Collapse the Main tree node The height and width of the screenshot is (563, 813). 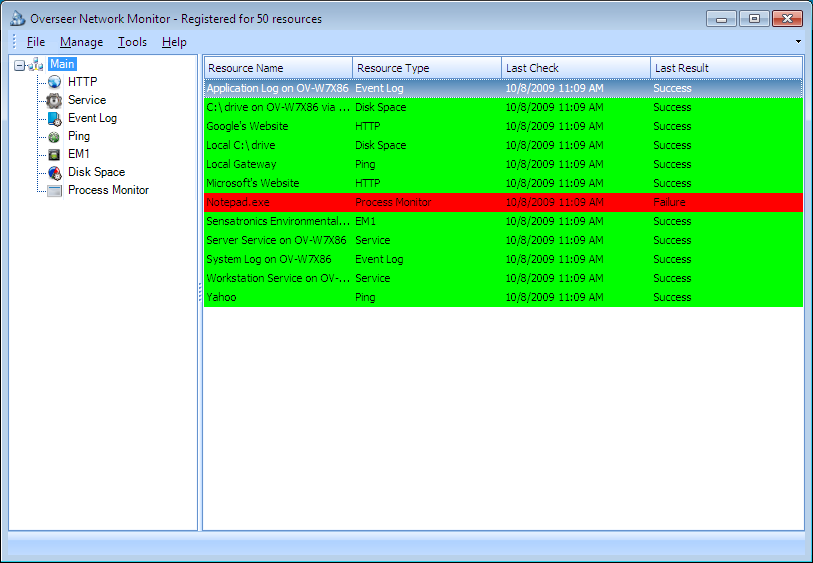(x=20, y=65)
